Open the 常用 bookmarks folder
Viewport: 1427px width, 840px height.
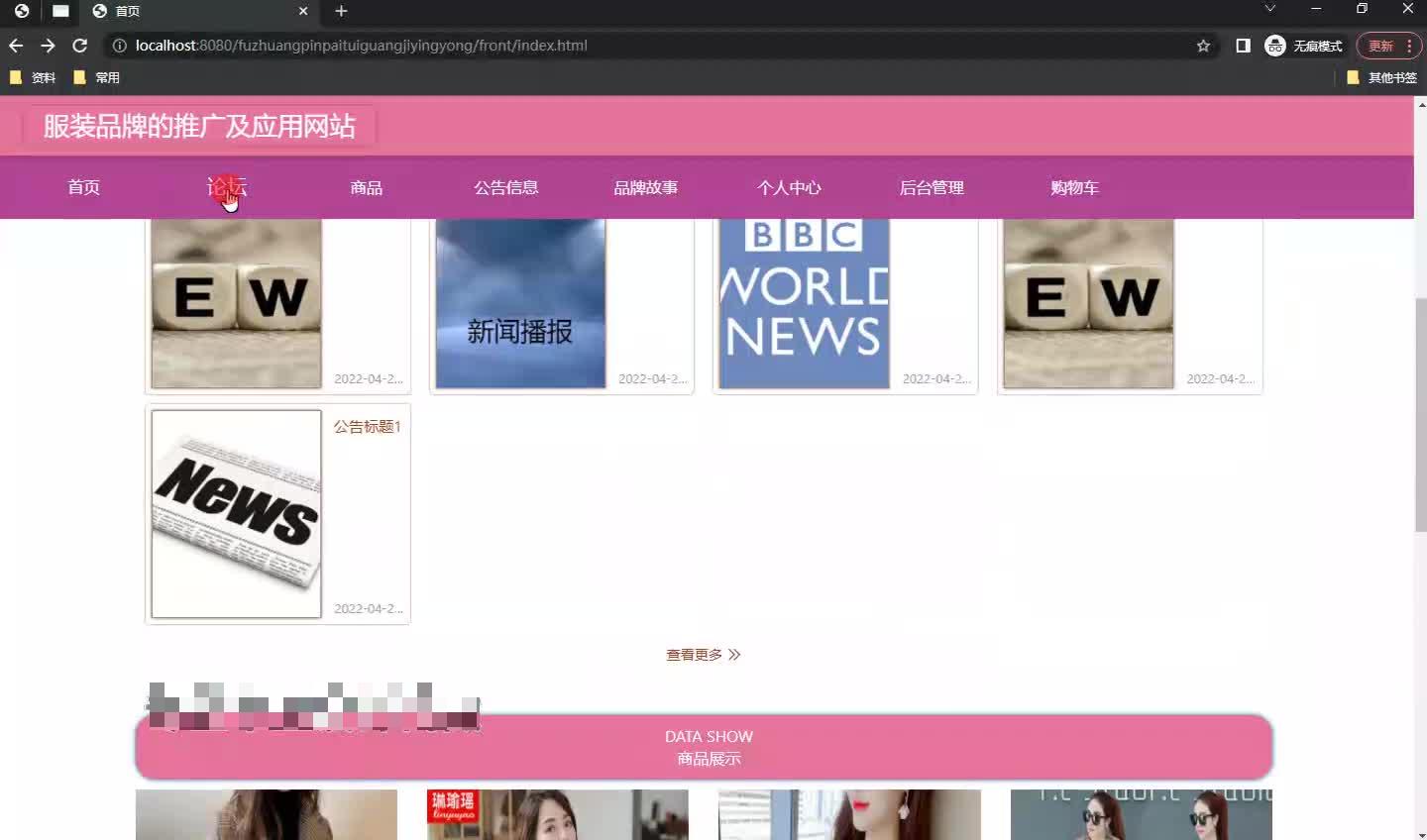point(96,77)
